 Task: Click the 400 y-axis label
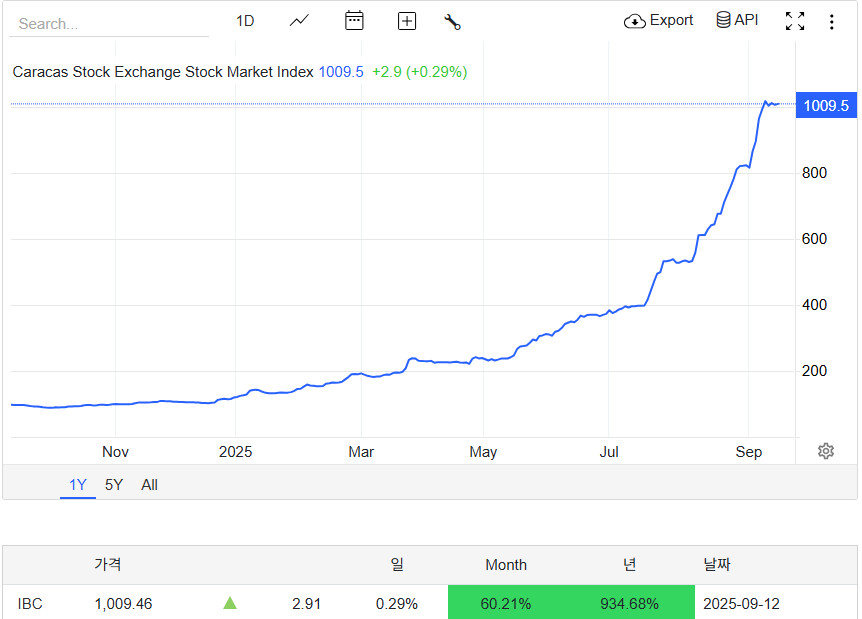coord(814,305)
